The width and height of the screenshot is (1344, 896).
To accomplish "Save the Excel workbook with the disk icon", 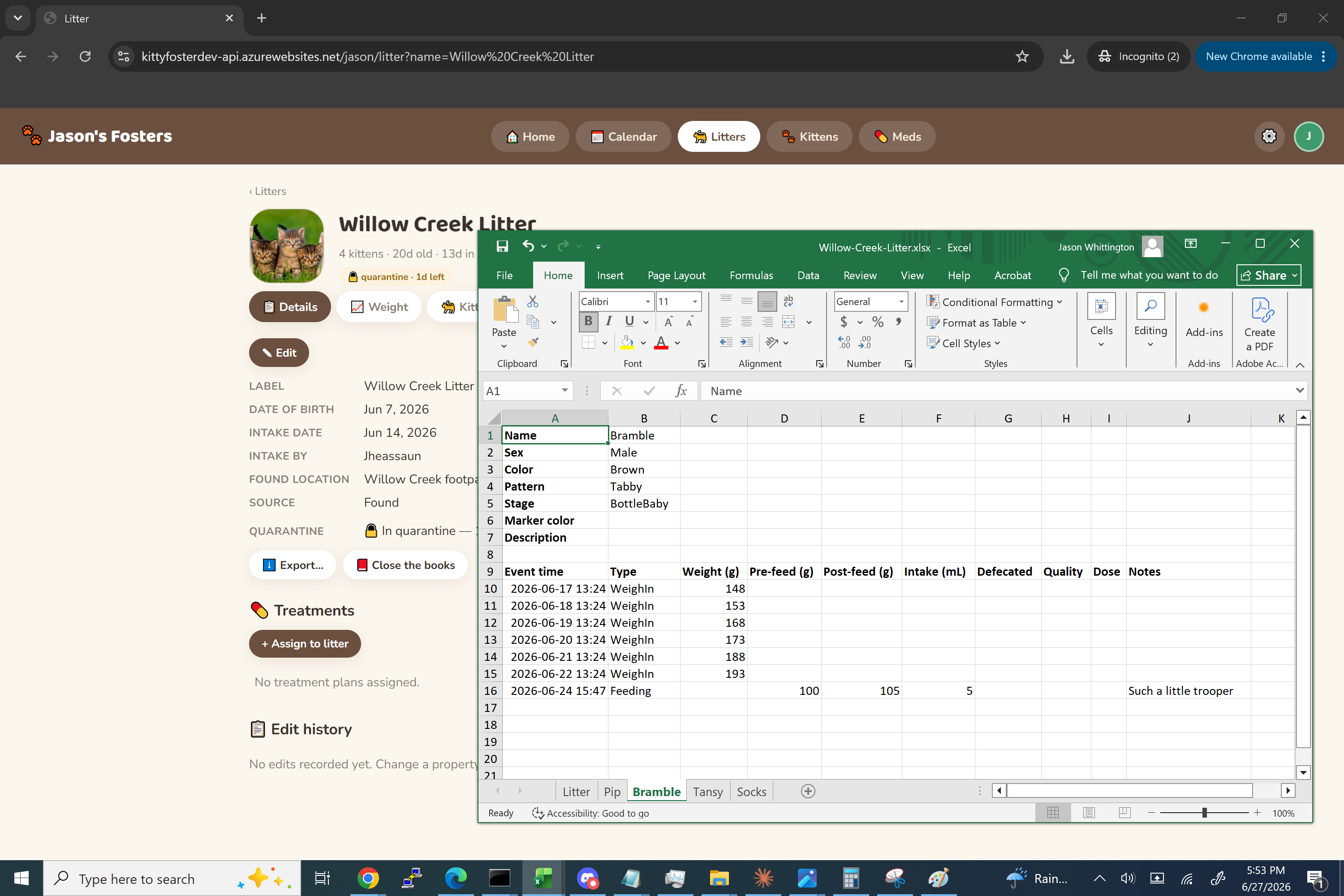I will (x=502, y=246).
